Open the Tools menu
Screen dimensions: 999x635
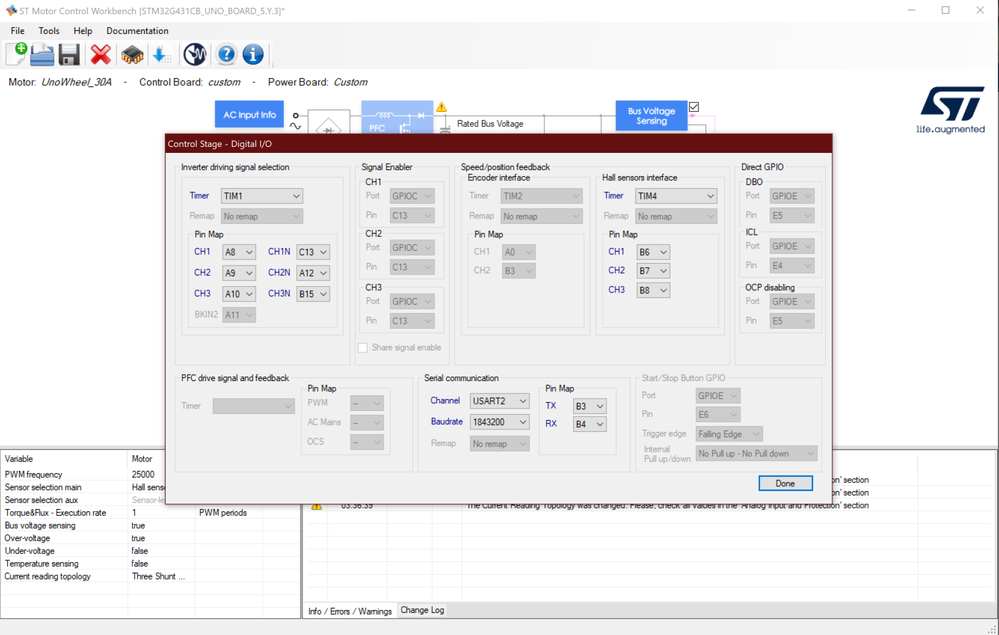48,31
